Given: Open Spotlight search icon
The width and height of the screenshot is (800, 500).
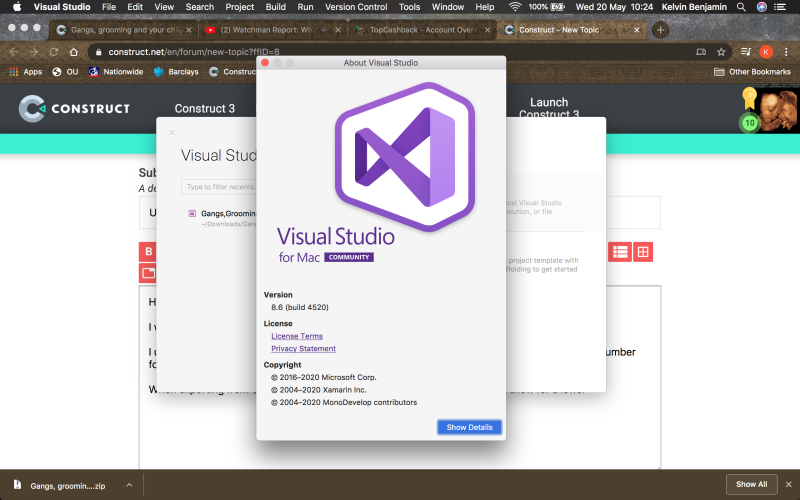Looking at the screenshot, I should 741,7.
